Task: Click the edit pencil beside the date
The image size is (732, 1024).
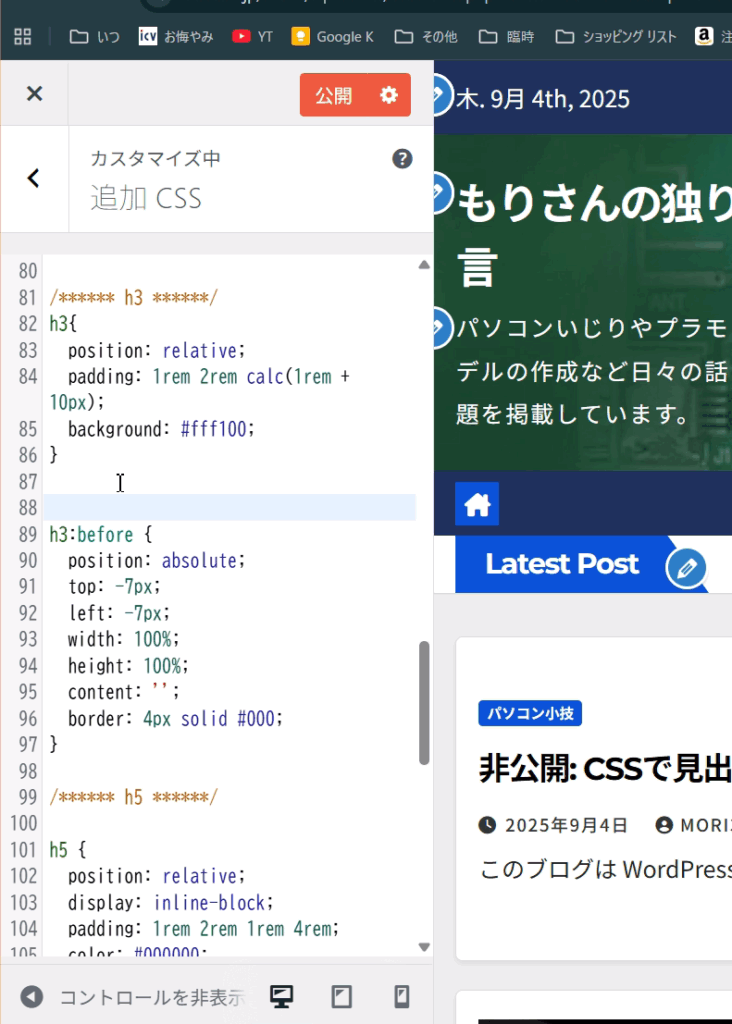Action: coord(438,96)
